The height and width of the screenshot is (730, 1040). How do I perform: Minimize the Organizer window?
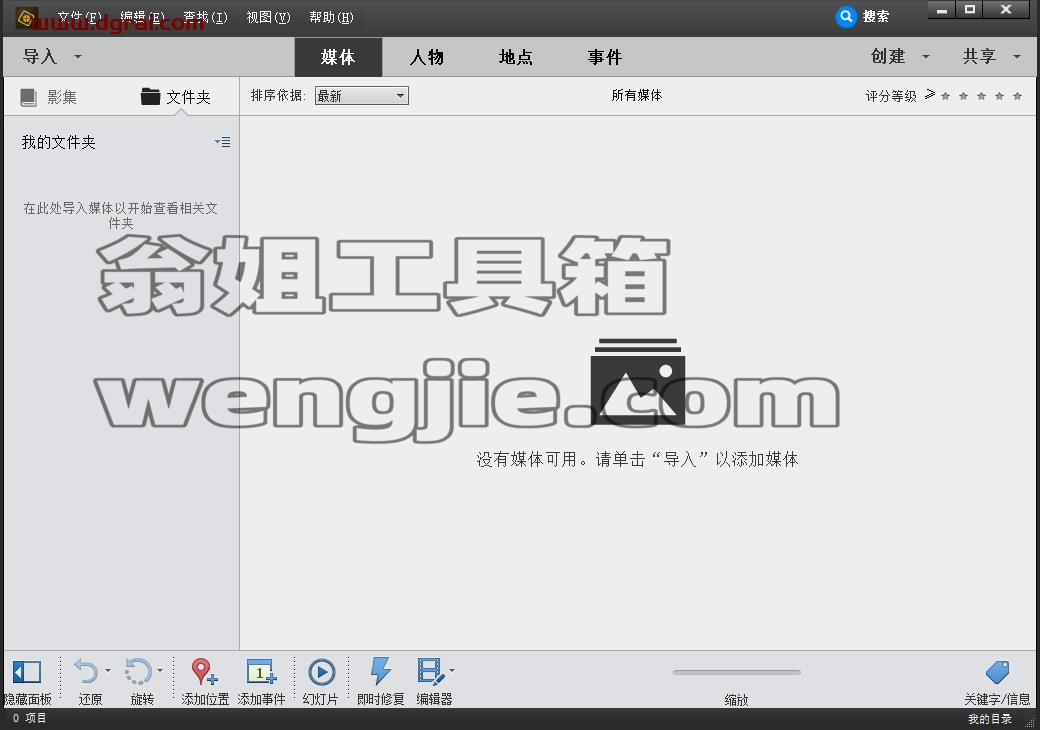pyautogui.click(x=941, y=10)
